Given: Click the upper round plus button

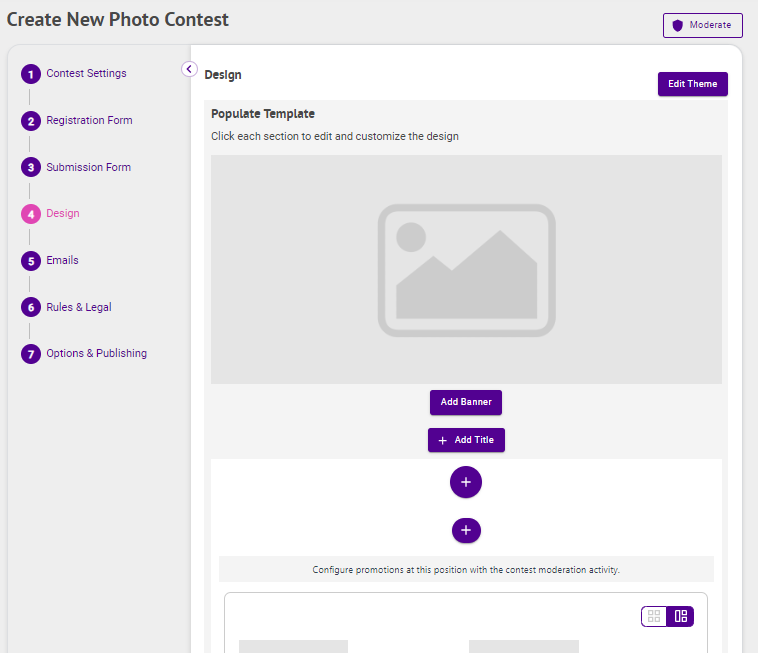Looking at the screenshot, I should pos(466,482).
